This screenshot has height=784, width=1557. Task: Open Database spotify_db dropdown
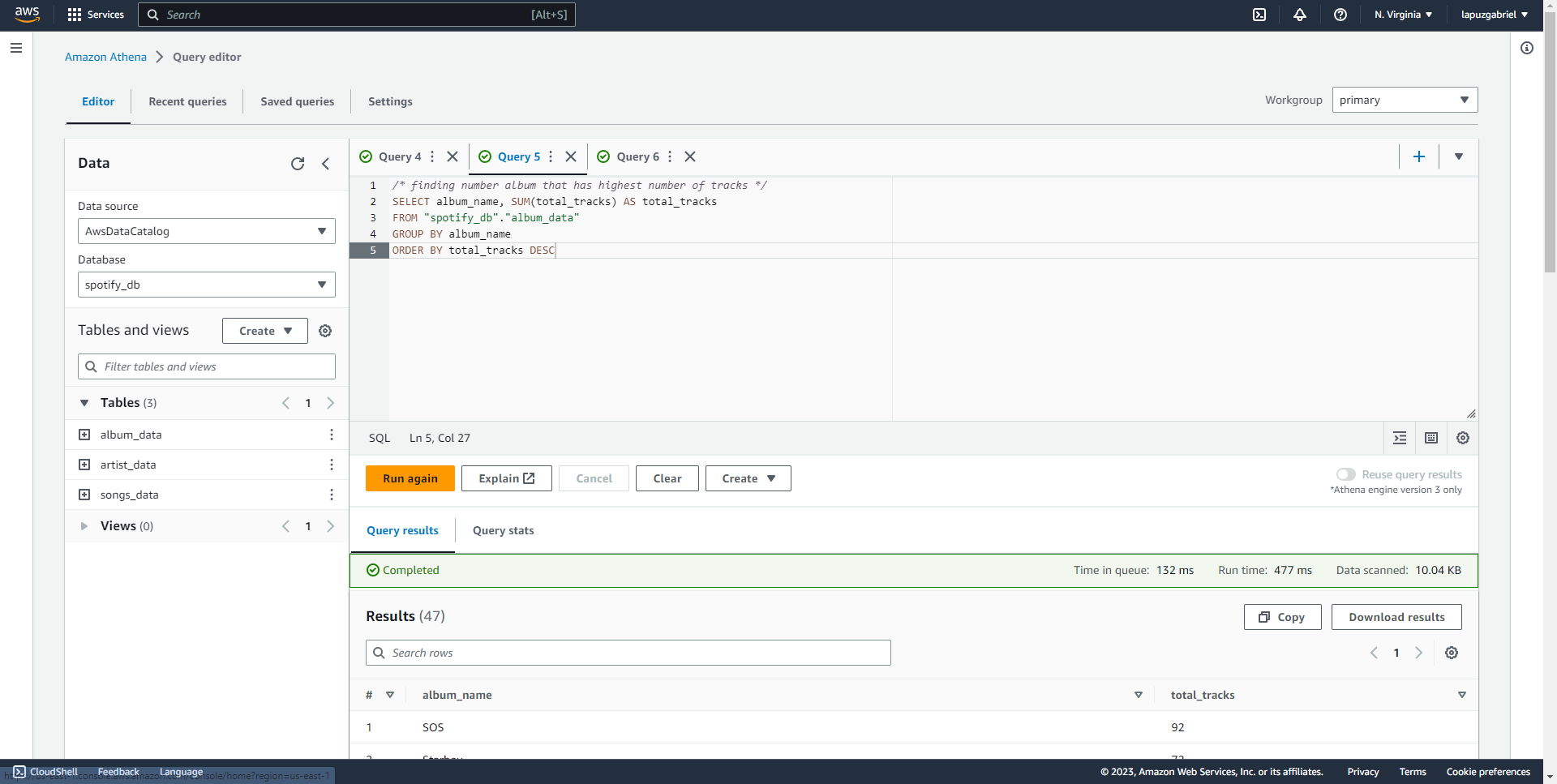(207, 285)
